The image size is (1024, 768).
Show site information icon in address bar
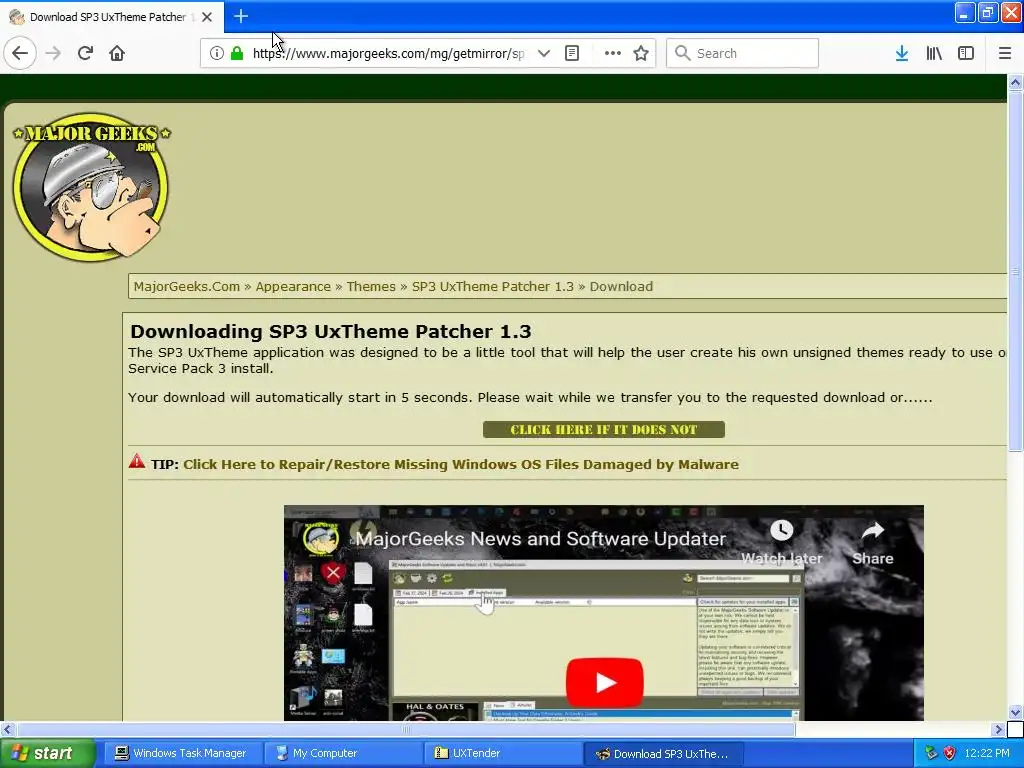pos(217,53)
